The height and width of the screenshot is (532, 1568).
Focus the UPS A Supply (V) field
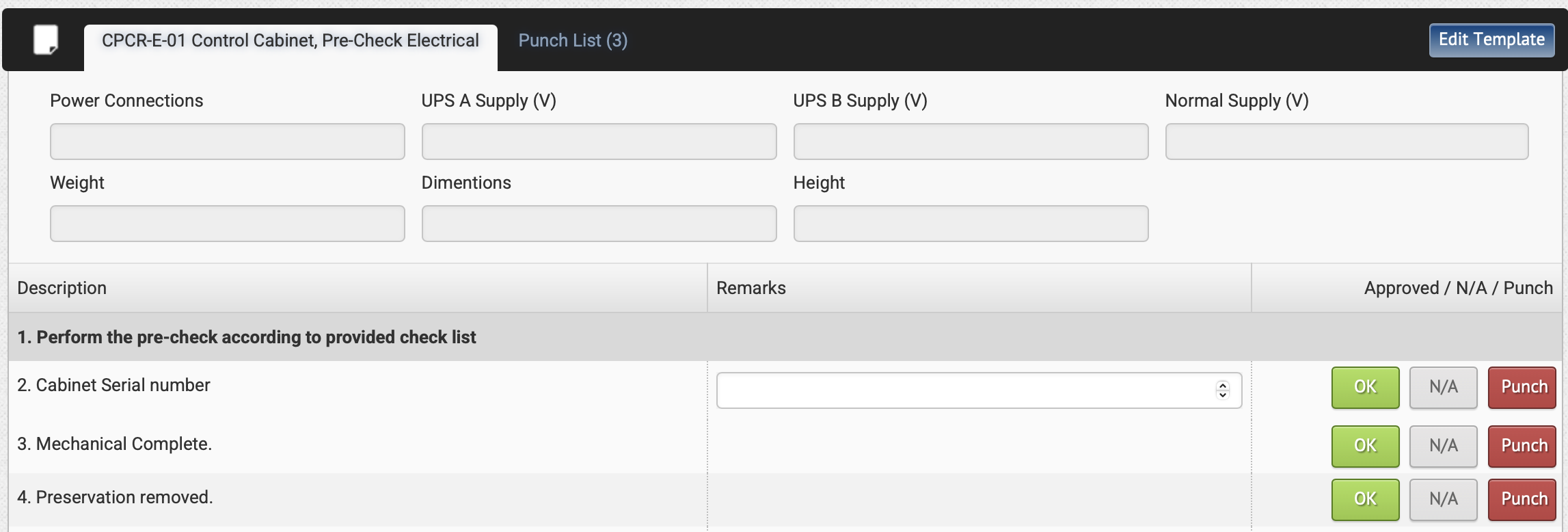pos(599,142)
